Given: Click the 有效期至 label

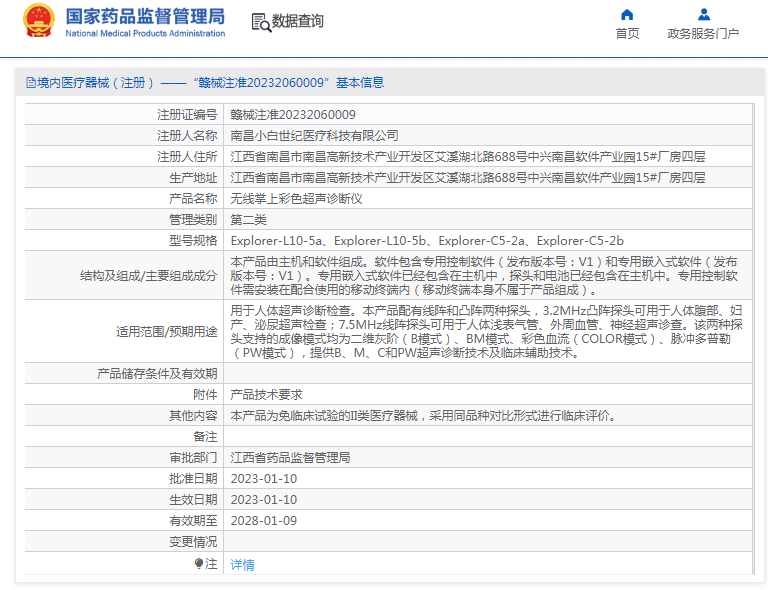Looking at the screenshot, I should (x=193, y=521).
